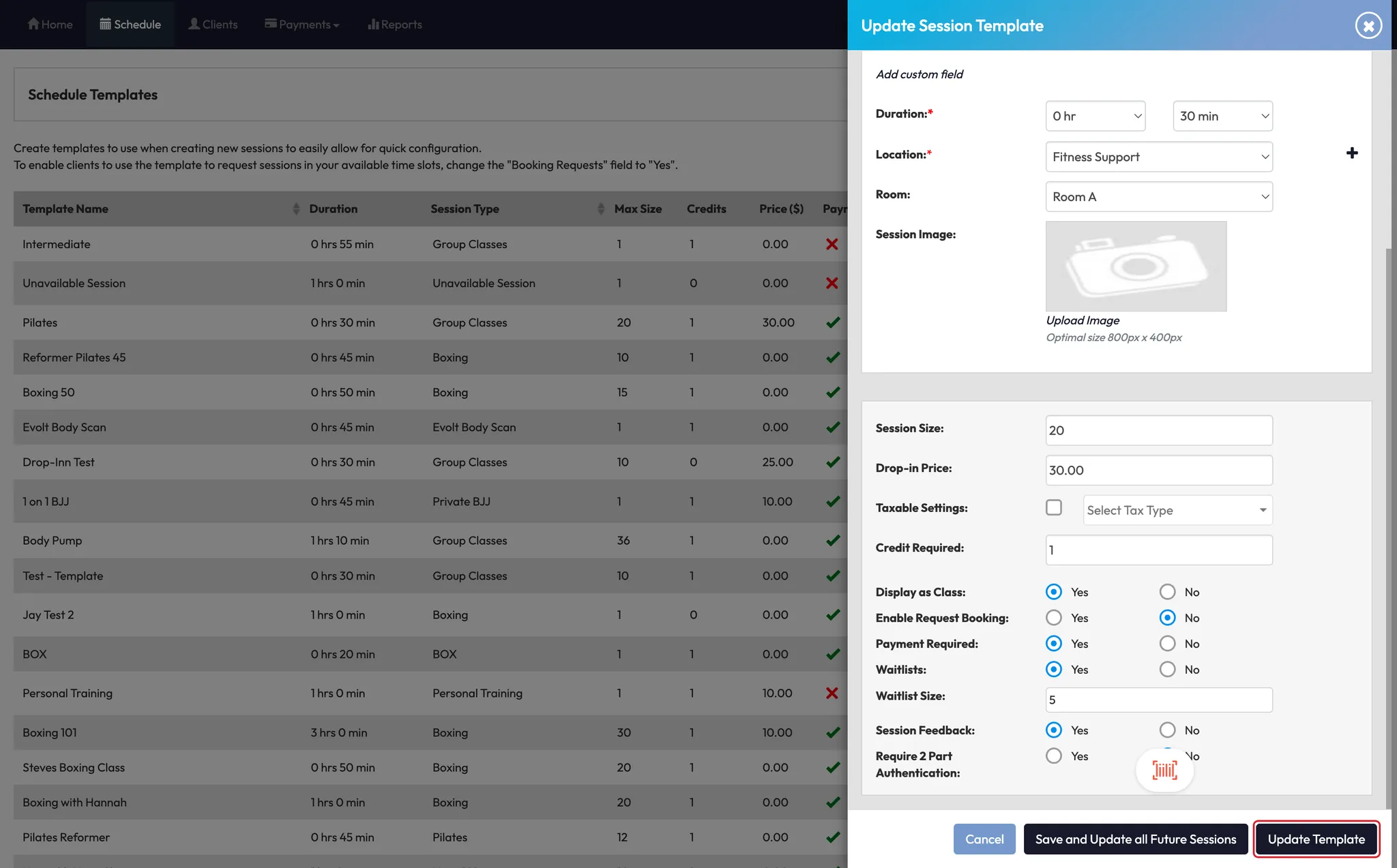Image resolution: width=1397 pixels, height=868 pixels.
Task: Click the Template Name sort arrows
Action: (x=296, y=209)
